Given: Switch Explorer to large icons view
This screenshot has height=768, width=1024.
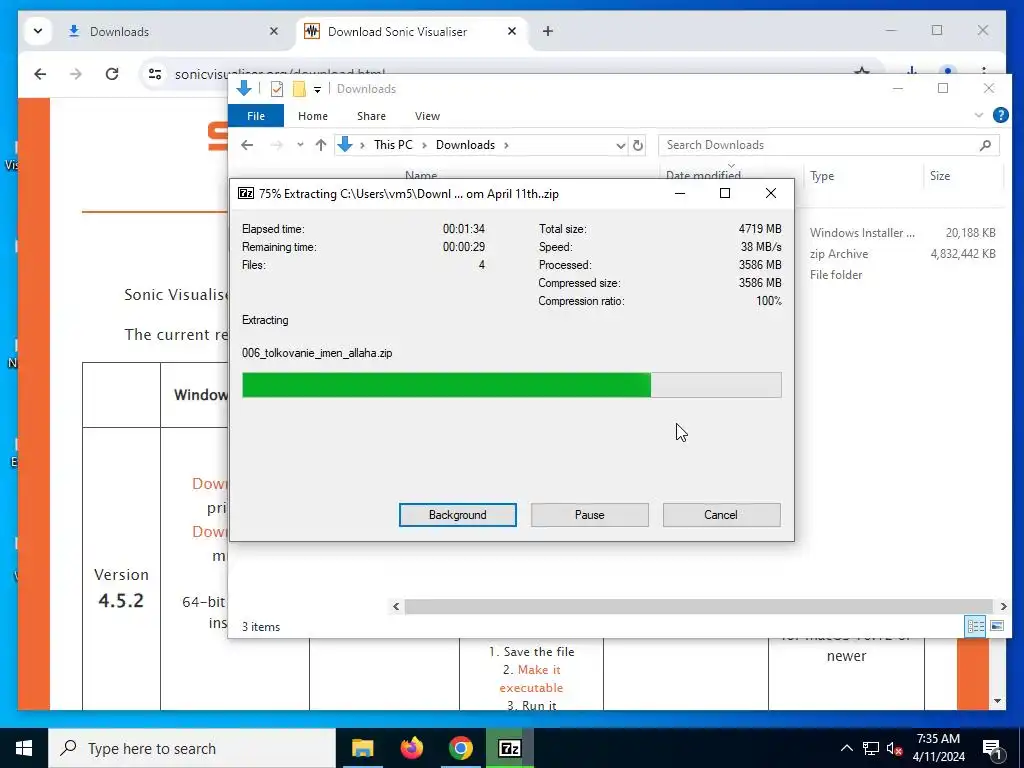Looking at the screenshot, I should click(997, 626).
